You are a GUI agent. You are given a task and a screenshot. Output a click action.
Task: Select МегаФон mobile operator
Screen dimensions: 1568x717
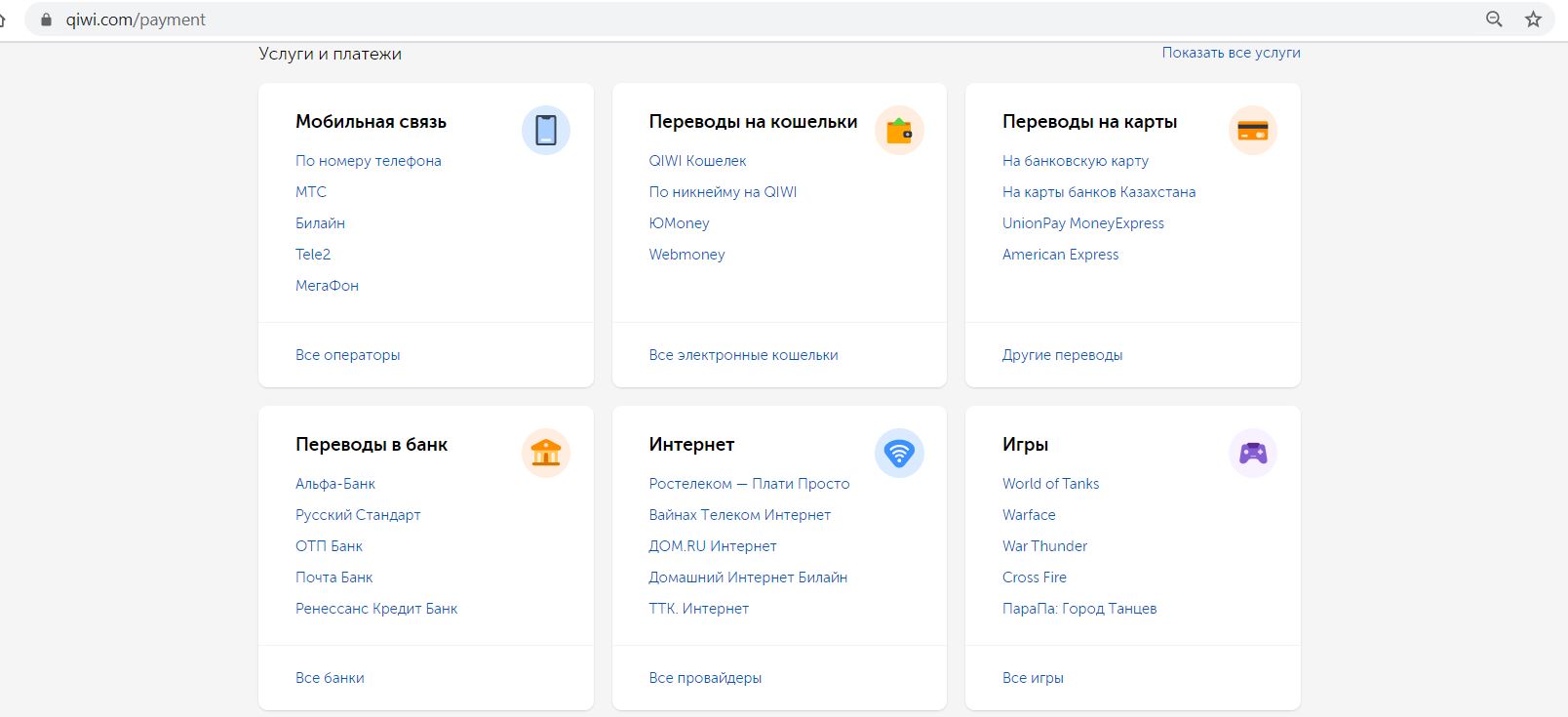click(x=327, y=286)
